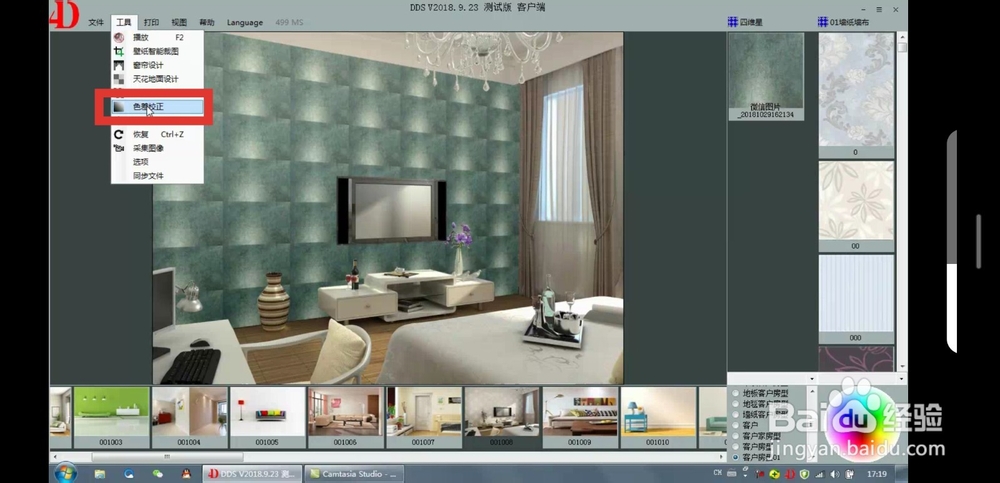
Task: Click the 色差校正 gradient icon
Action: click(119, 107)
